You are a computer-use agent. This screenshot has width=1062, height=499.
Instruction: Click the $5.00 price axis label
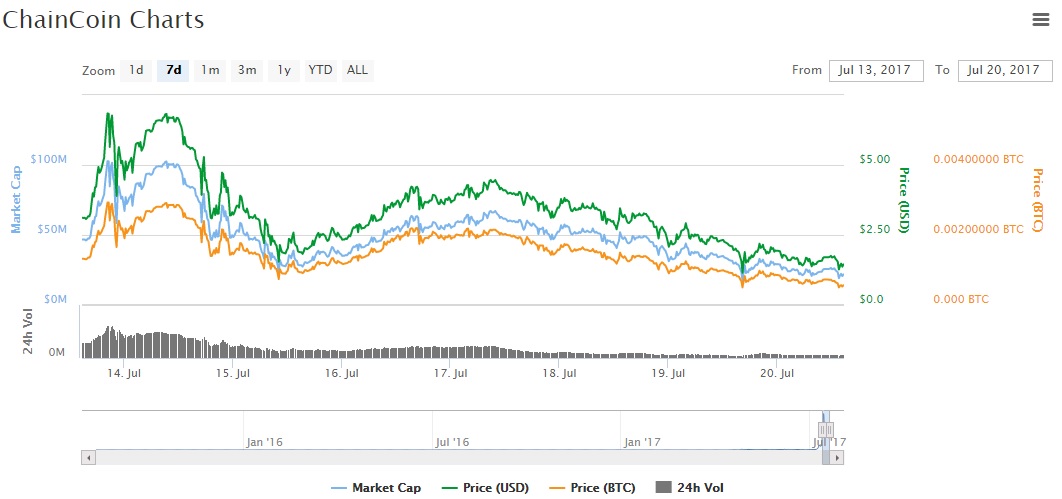[874, 159]
